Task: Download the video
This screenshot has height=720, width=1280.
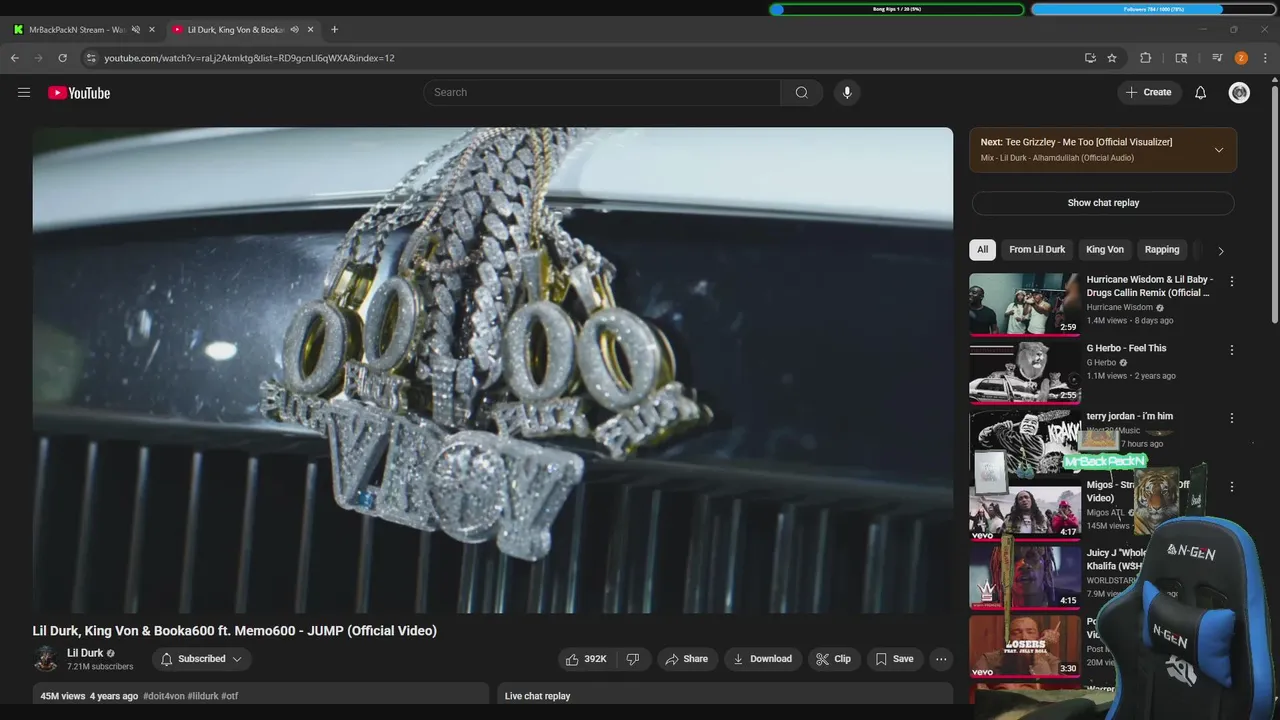Action: pyautogui.click(x=763, y=659)
